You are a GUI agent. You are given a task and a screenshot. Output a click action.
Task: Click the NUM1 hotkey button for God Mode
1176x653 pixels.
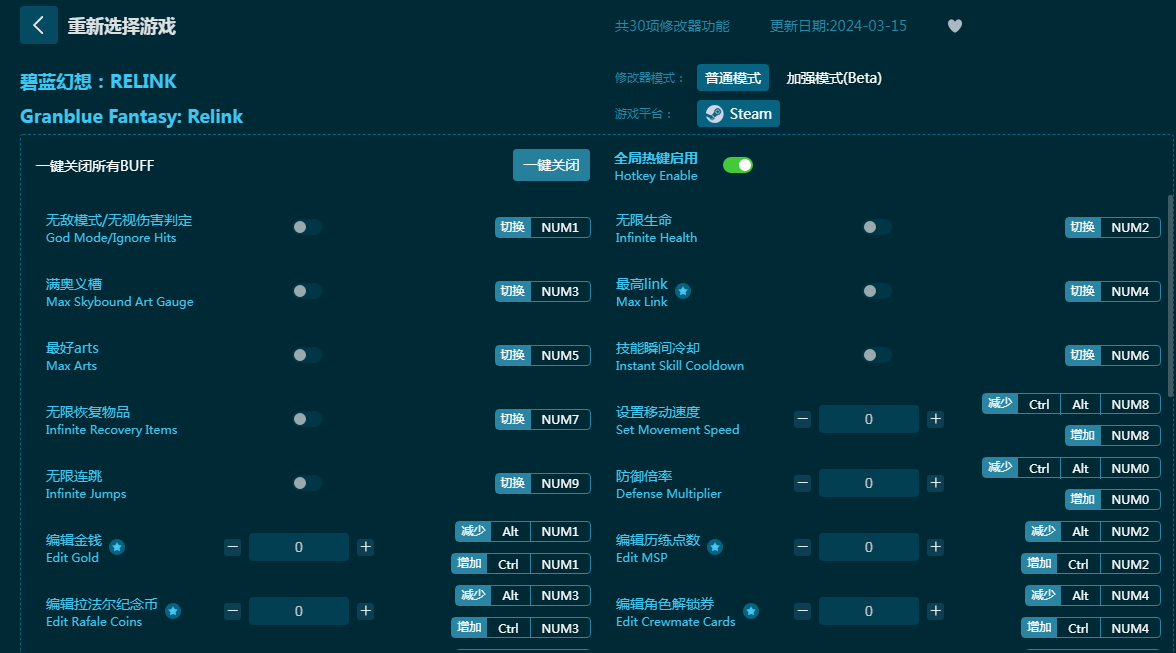pyautogui.click(x=543, y=227)
